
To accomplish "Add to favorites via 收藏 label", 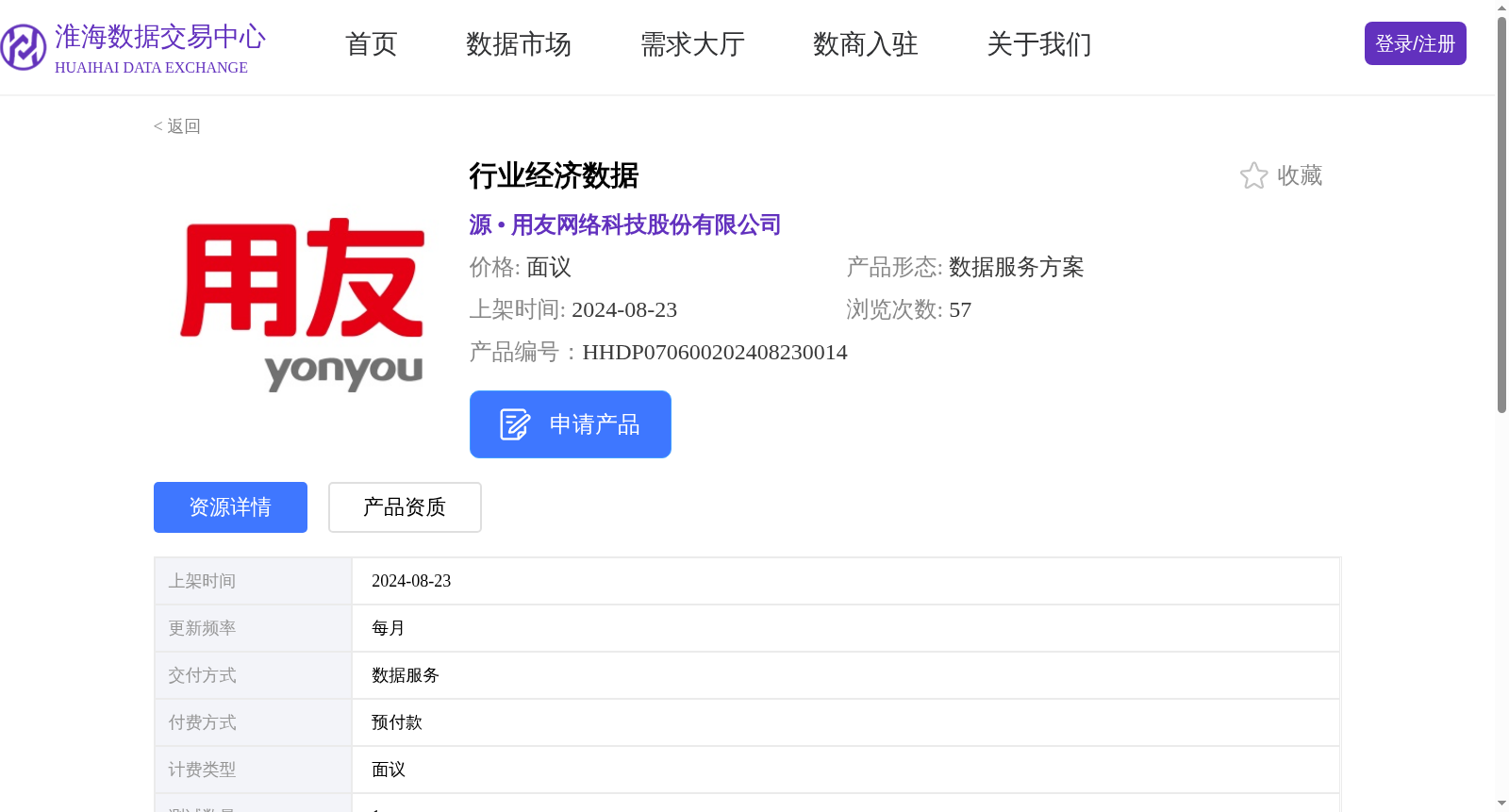I will click(x=1300, y=175).
